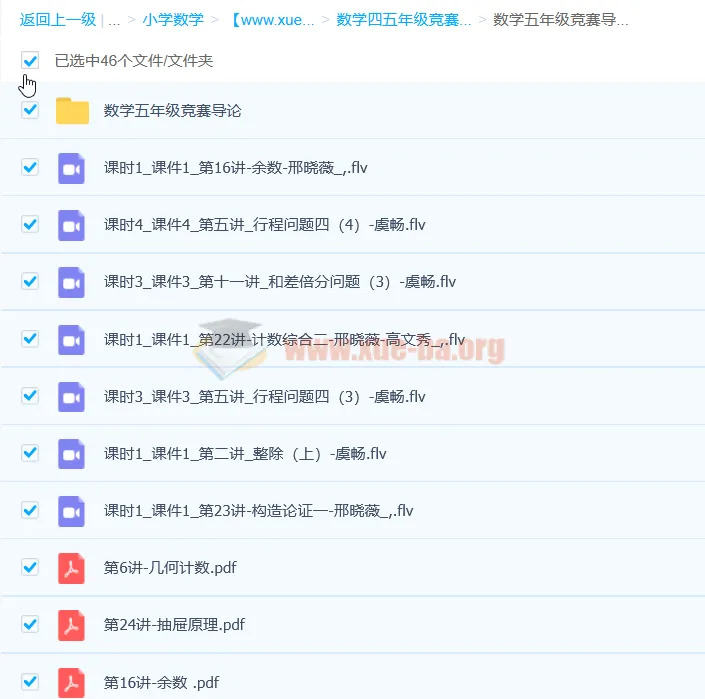Uncheck the checkbox for 数学五年级竞赛导论 folder
The image size is (705, 699).
pos(30,110)
